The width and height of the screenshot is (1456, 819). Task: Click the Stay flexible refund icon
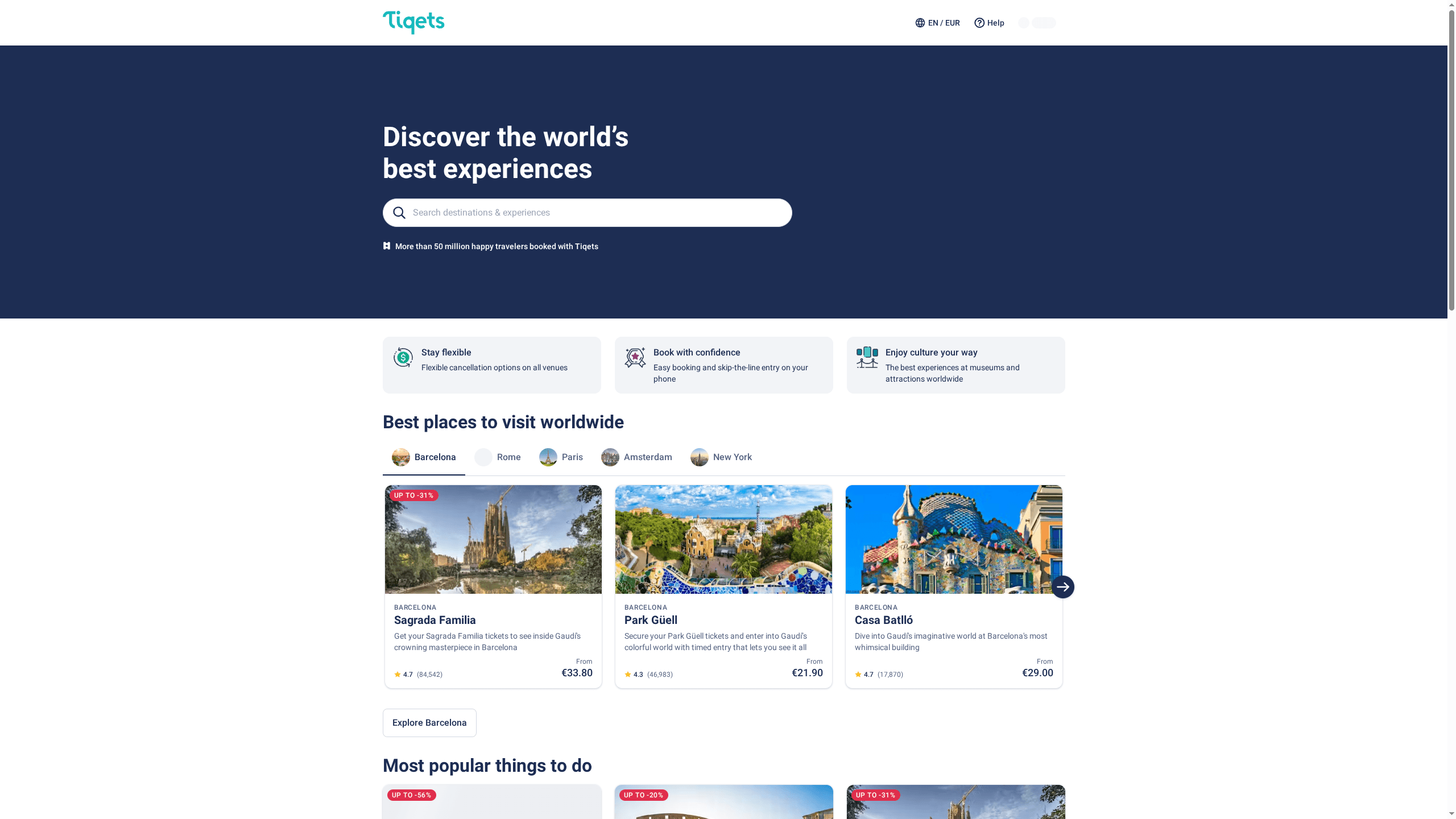pyautogui.click(x=403, y=358)
